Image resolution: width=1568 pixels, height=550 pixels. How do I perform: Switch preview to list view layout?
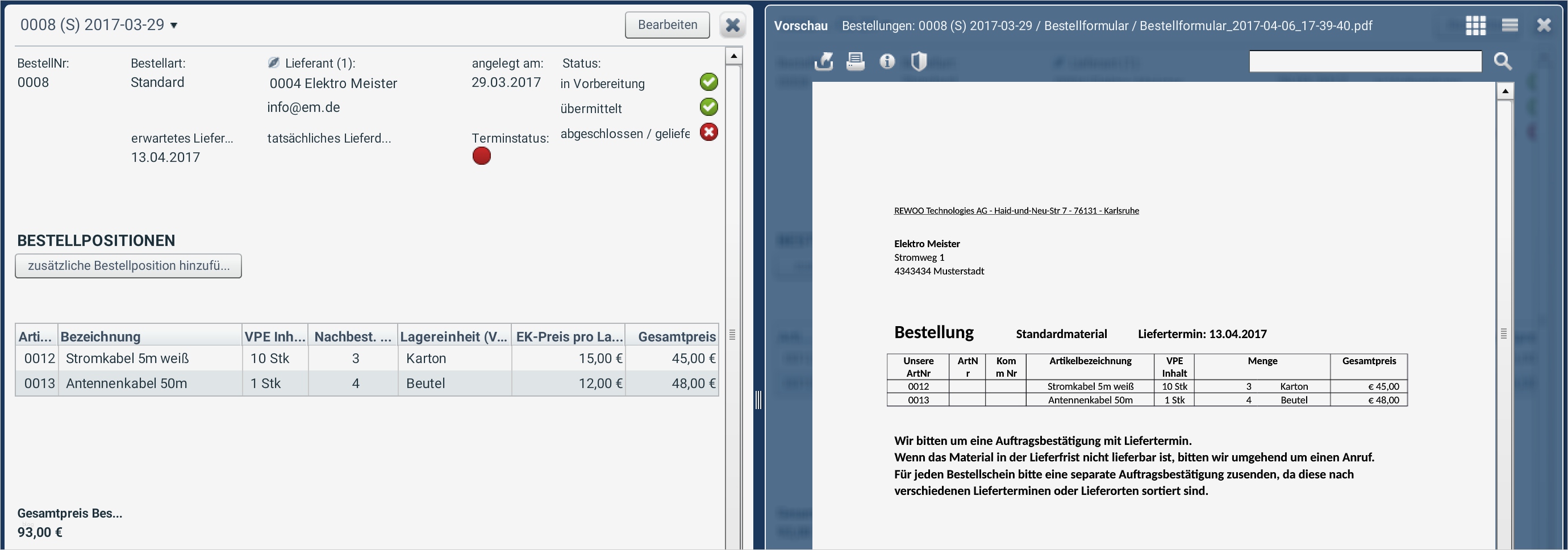click(x=1510, y=25)
